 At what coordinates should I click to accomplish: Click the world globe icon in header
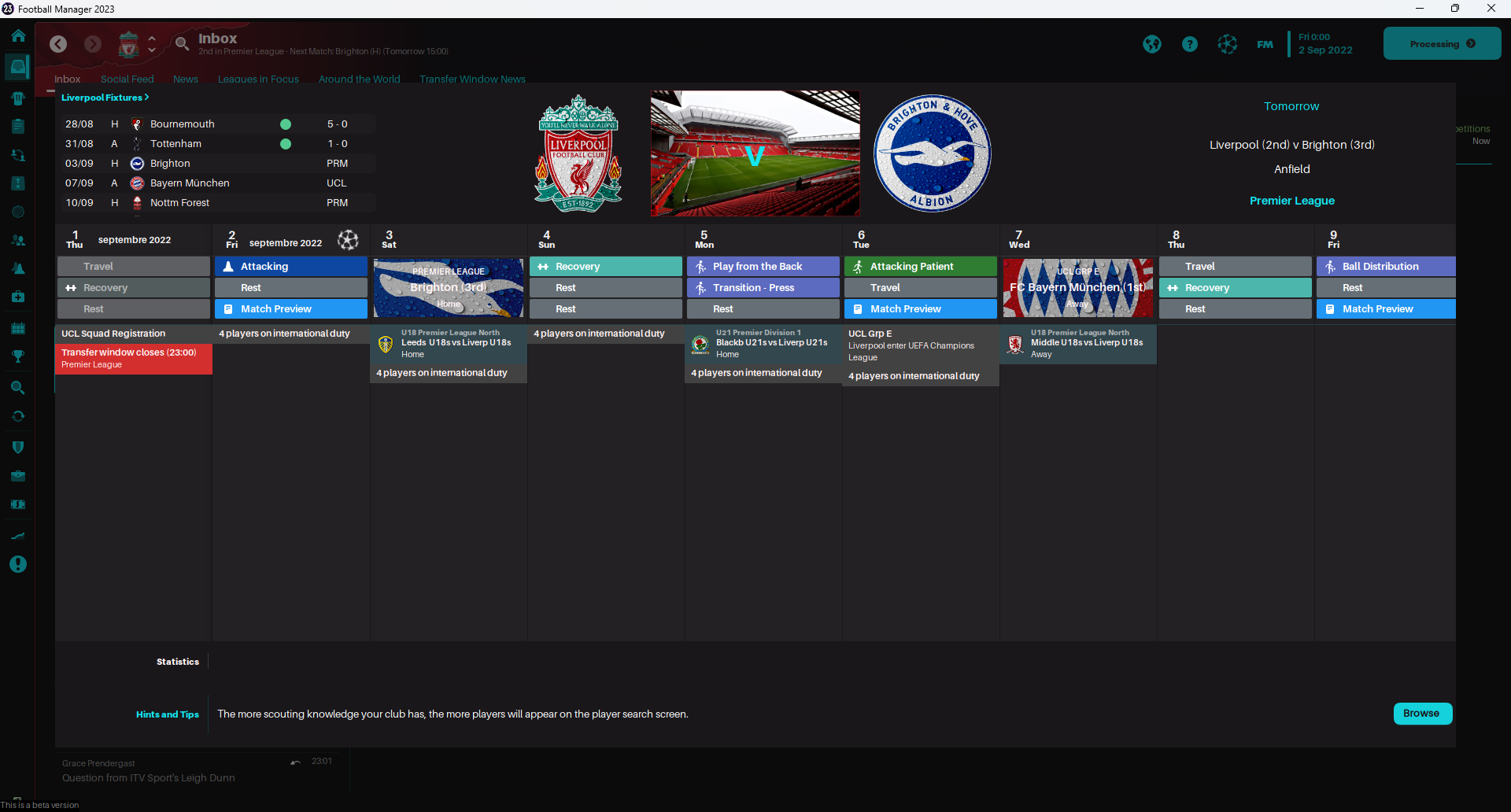(x=1152, y=44)
